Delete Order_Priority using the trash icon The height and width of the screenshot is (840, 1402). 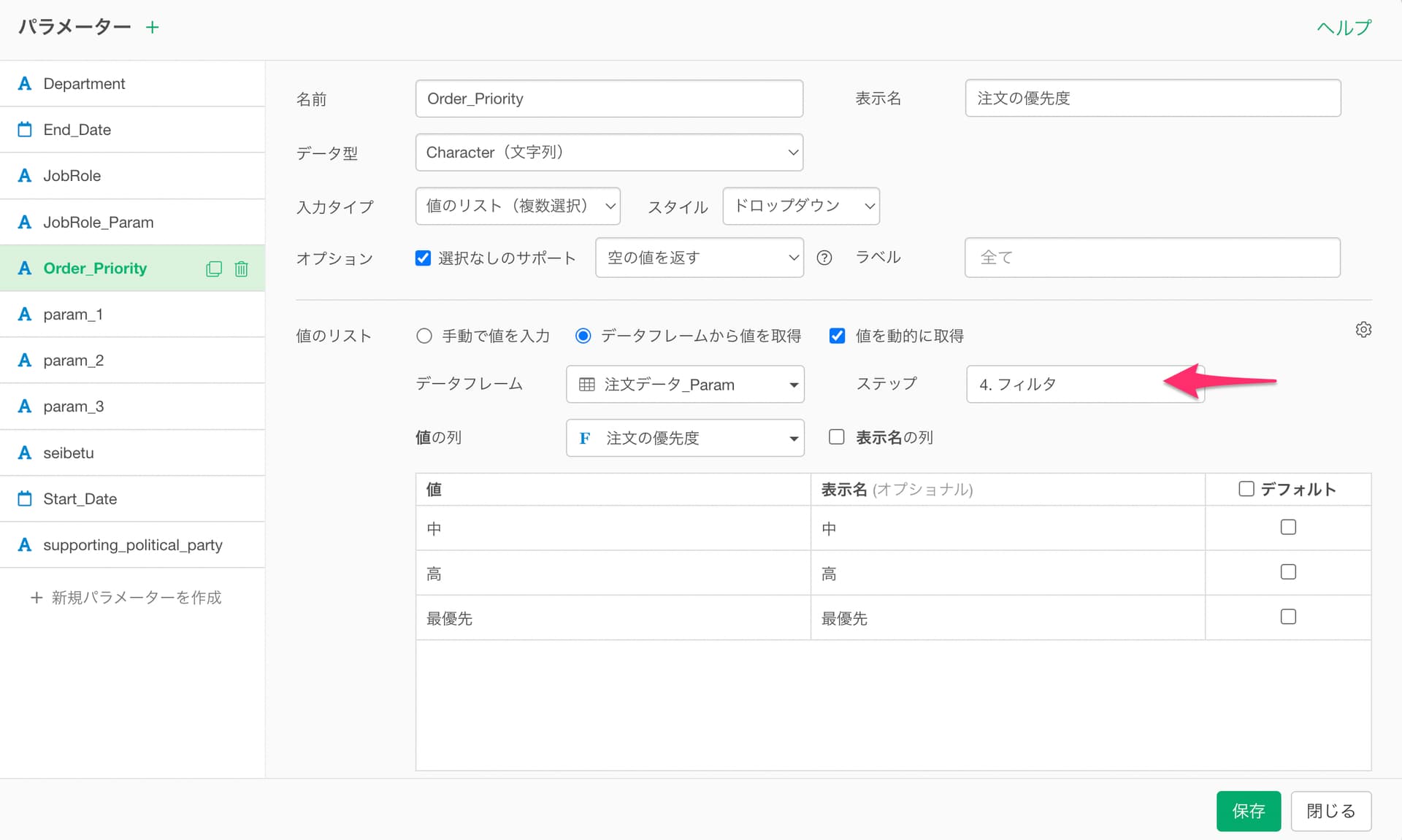241,269
